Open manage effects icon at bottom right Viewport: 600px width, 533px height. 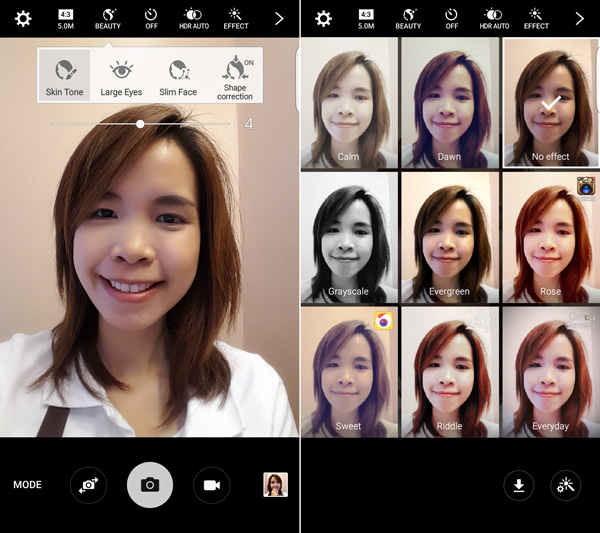[x=565, y=486]
